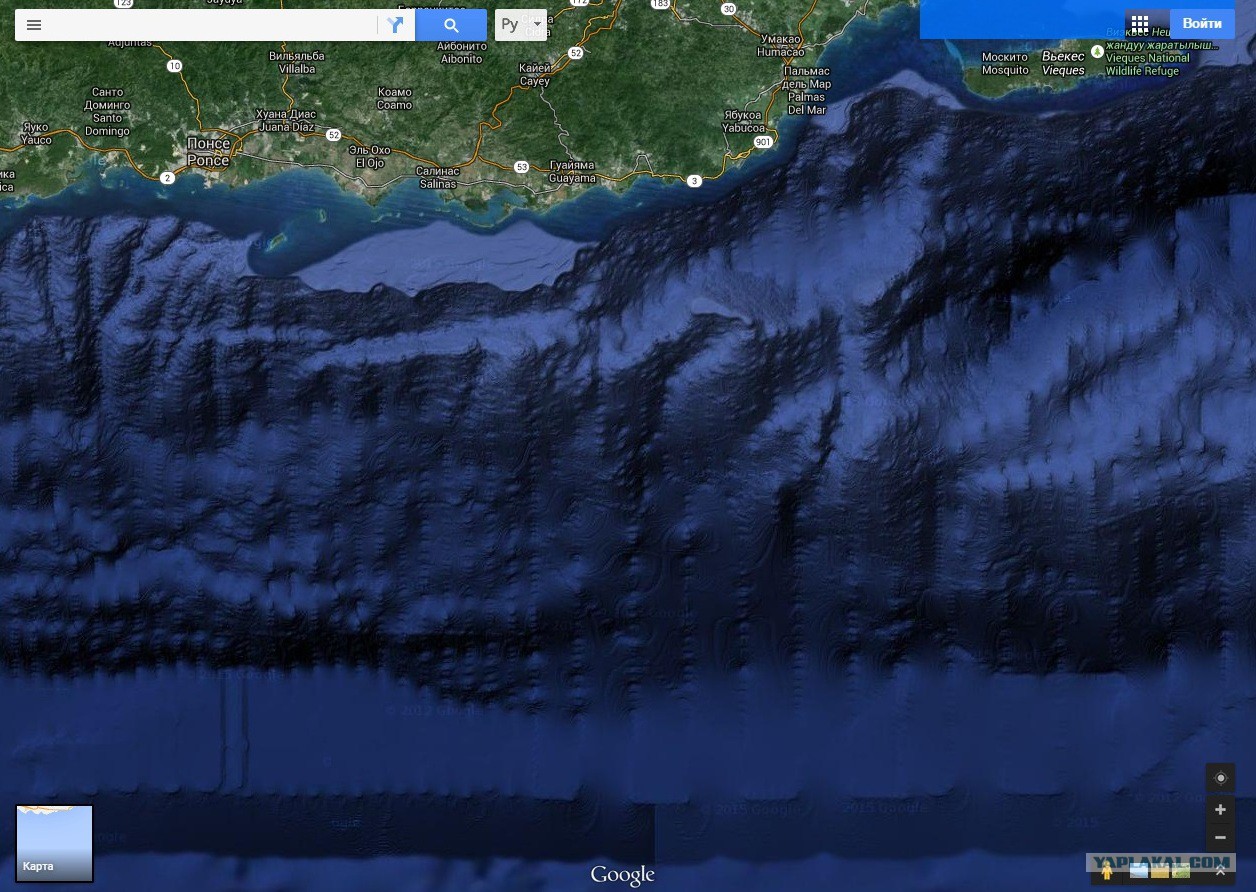The height and width of the screenshot is (892, 1256).
Task: Click the "Вильяльба Villalba" town label
Action: (298, 62)
